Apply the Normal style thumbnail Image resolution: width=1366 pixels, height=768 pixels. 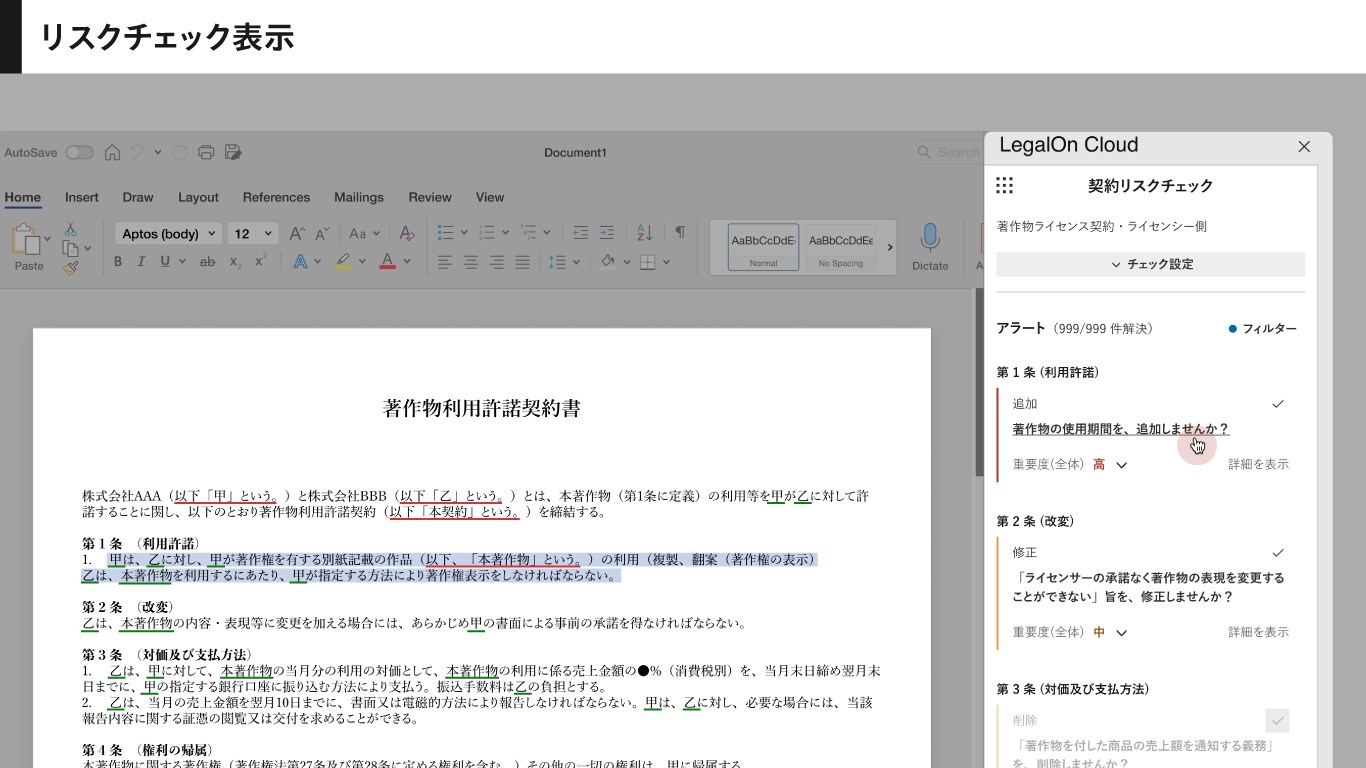[764, 247]
